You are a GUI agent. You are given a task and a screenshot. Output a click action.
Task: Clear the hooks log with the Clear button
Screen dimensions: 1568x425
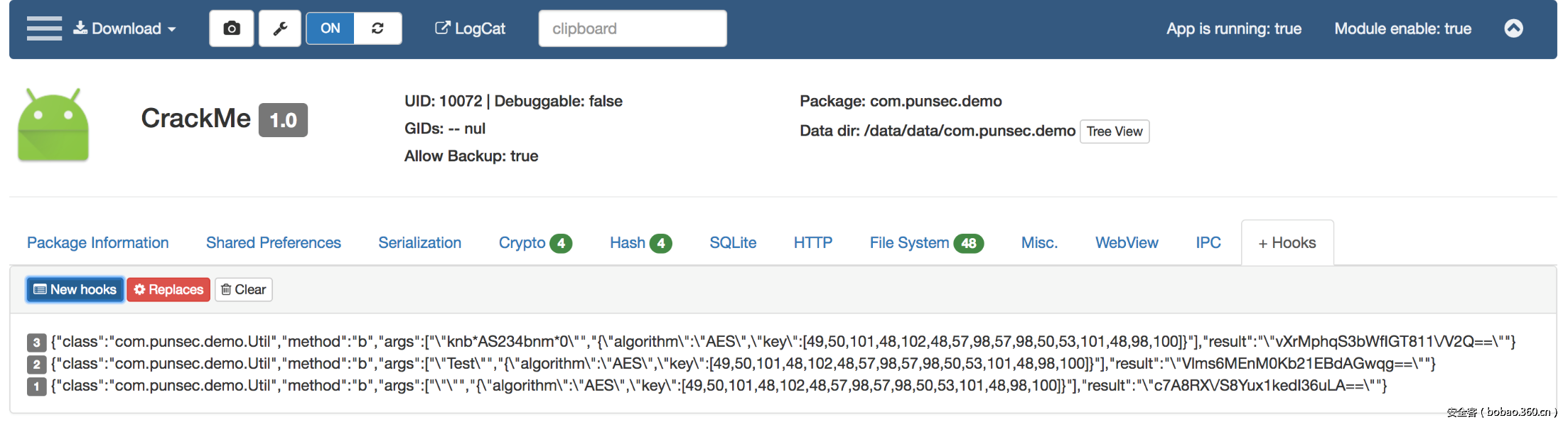[x=243, y=289]
